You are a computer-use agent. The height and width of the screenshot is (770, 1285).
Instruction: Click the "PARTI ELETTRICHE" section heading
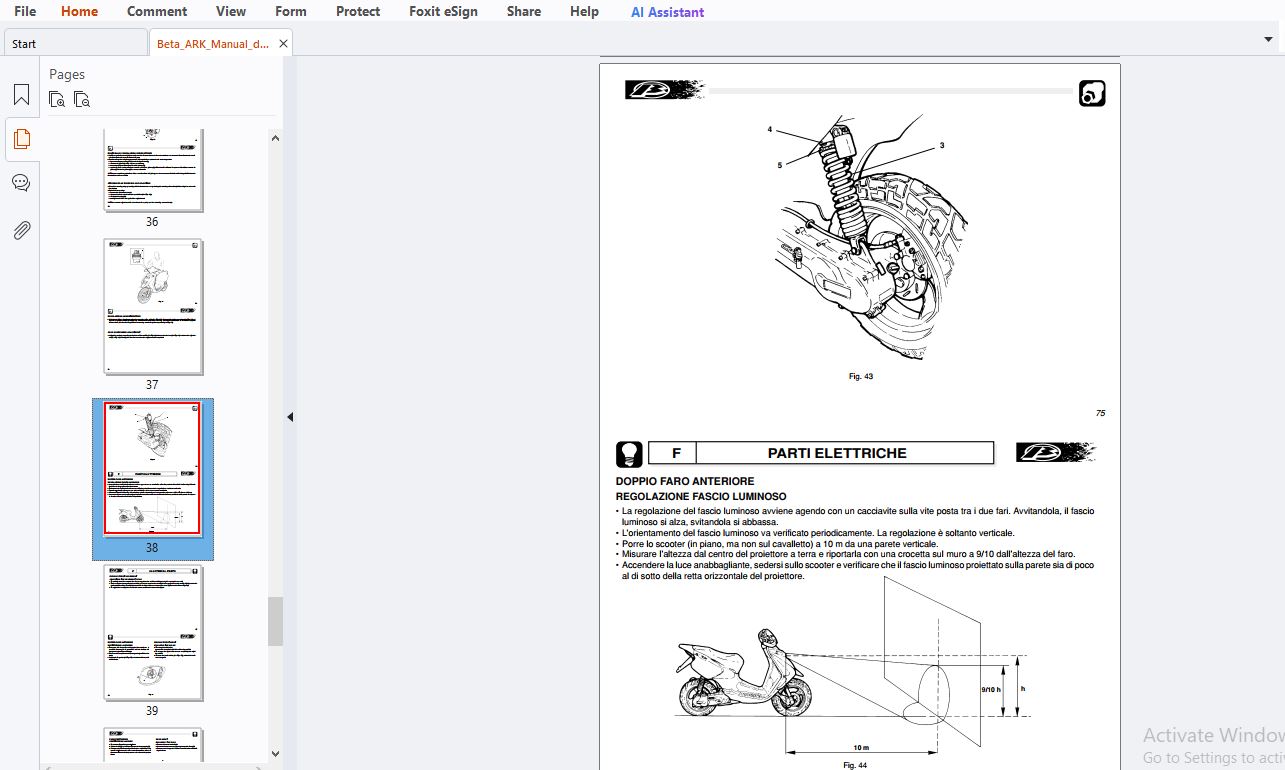tap(837, 453)
